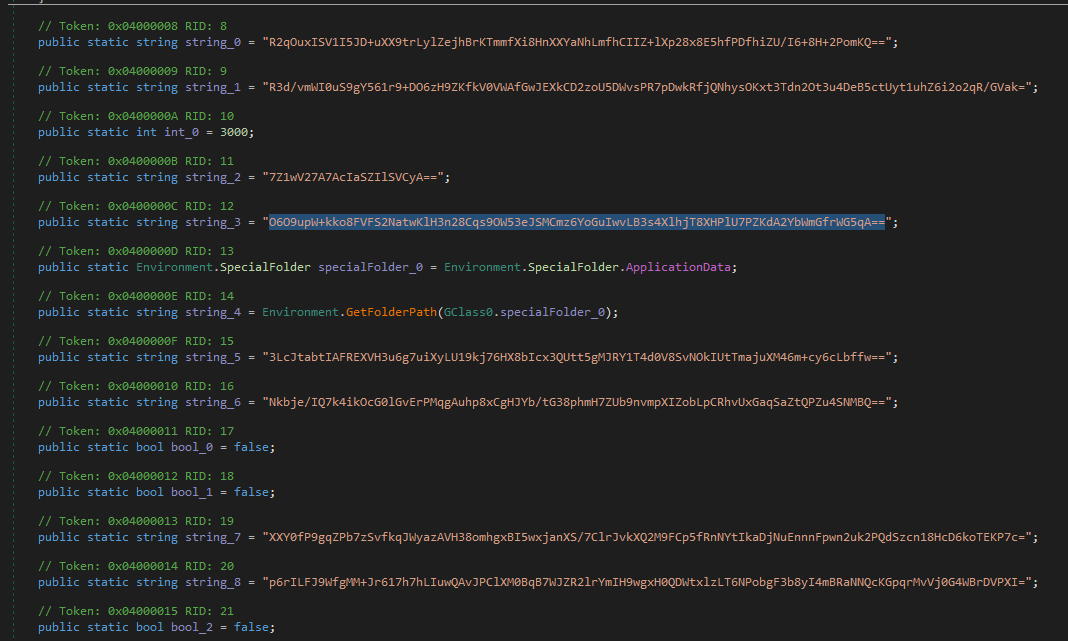Click the token comment 0x0400000D RID: 13
Image resolution: width=1068 pixels, height=641 pixels.
tap(136, 251)
